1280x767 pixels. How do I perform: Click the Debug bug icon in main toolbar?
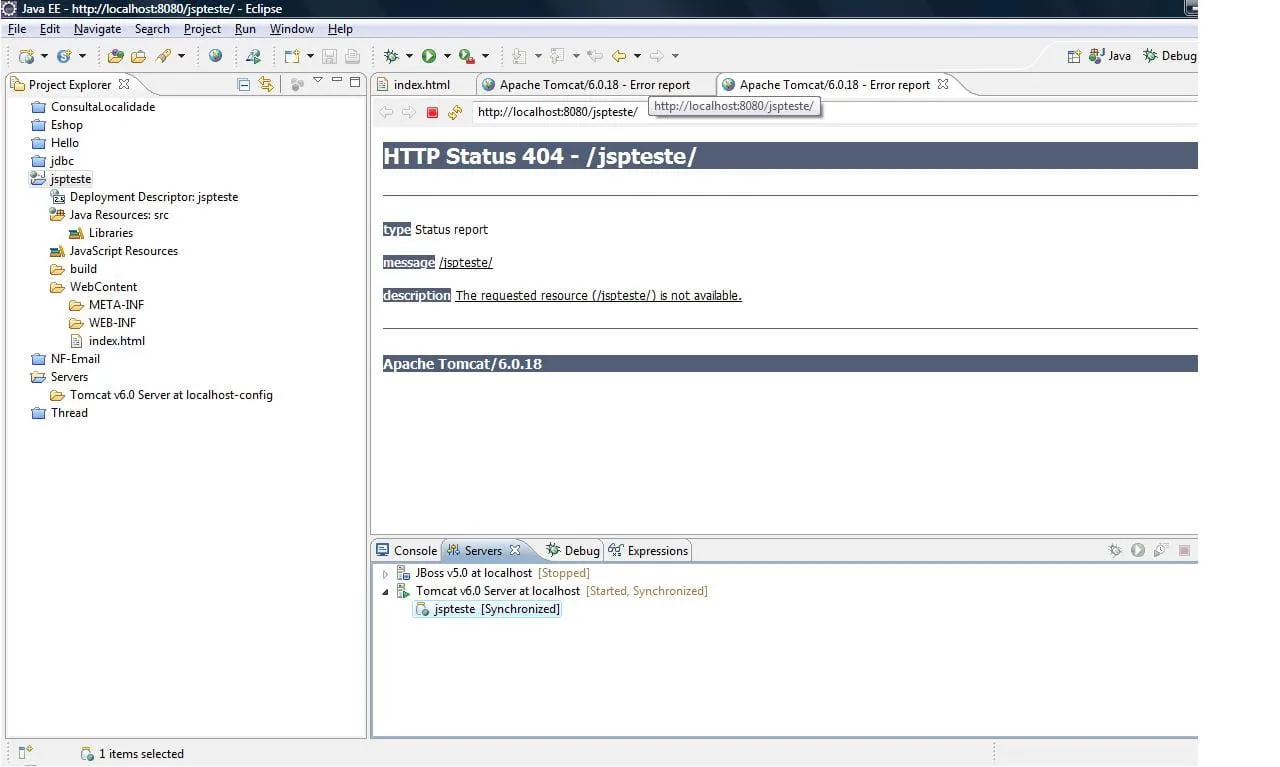pos(391,56)
